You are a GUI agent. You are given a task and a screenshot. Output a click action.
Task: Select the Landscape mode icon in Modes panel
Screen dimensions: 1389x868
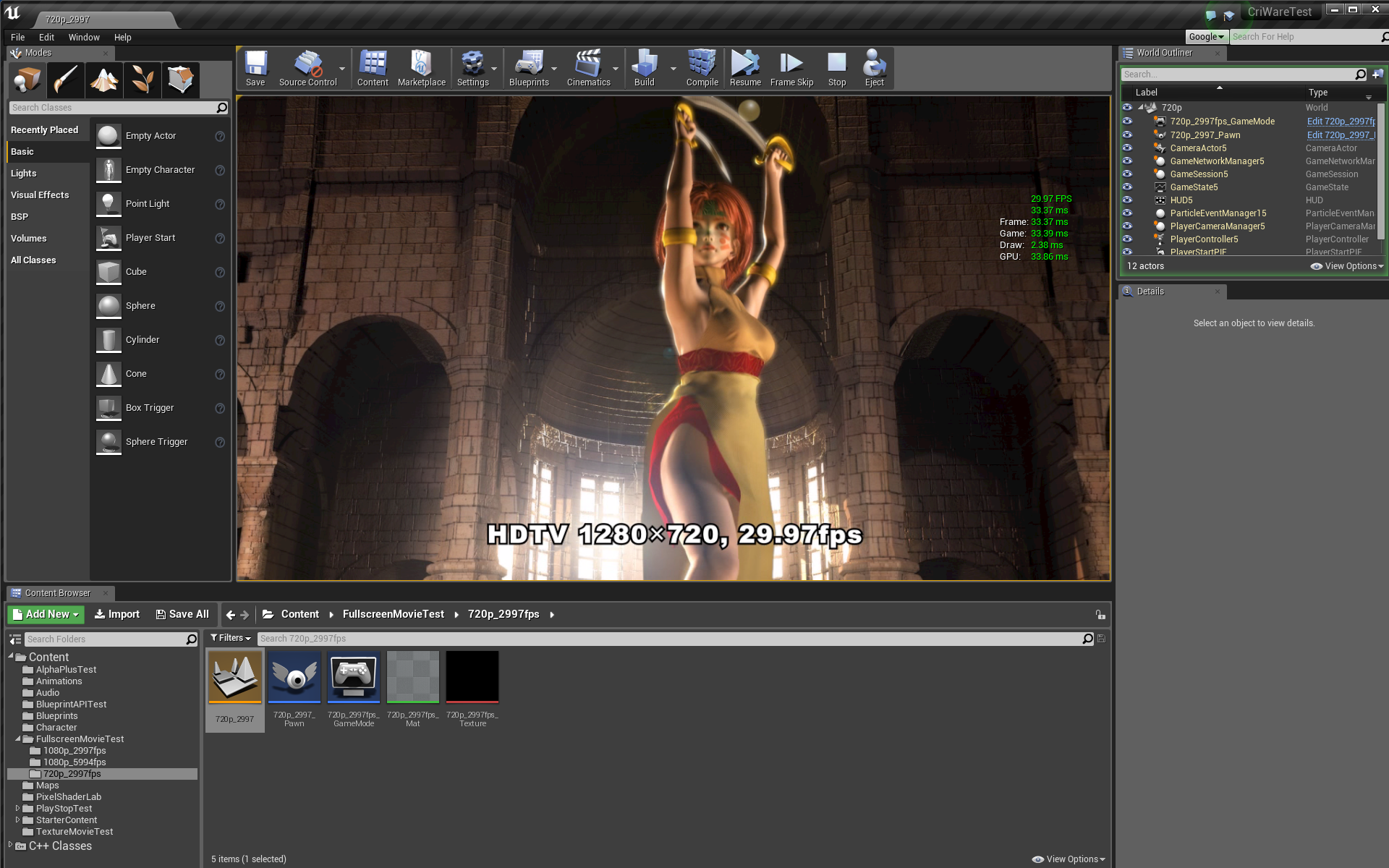(103, 80)
